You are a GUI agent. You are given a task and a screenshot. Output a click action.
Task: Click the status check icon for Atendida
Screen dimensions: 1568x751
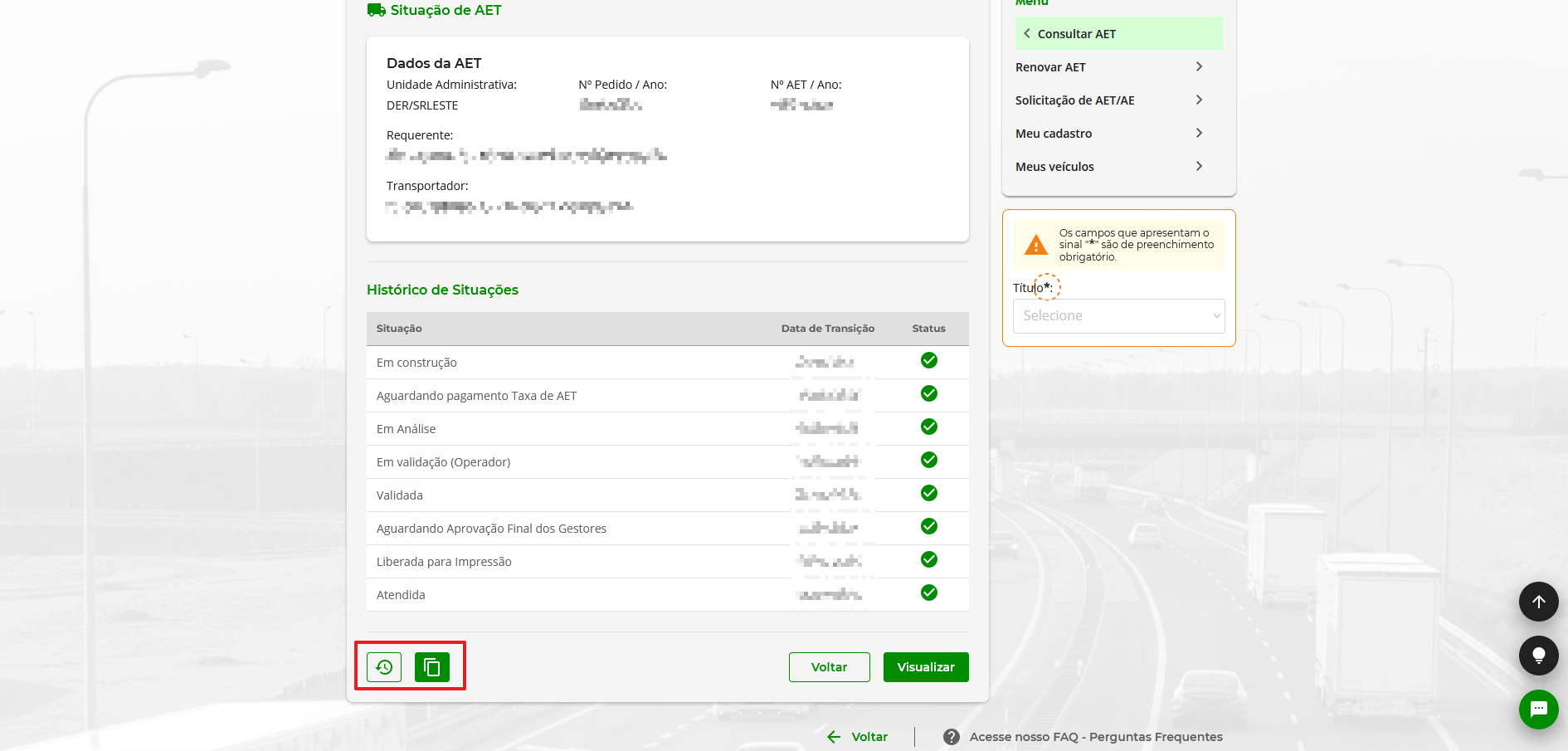(929, 593)
